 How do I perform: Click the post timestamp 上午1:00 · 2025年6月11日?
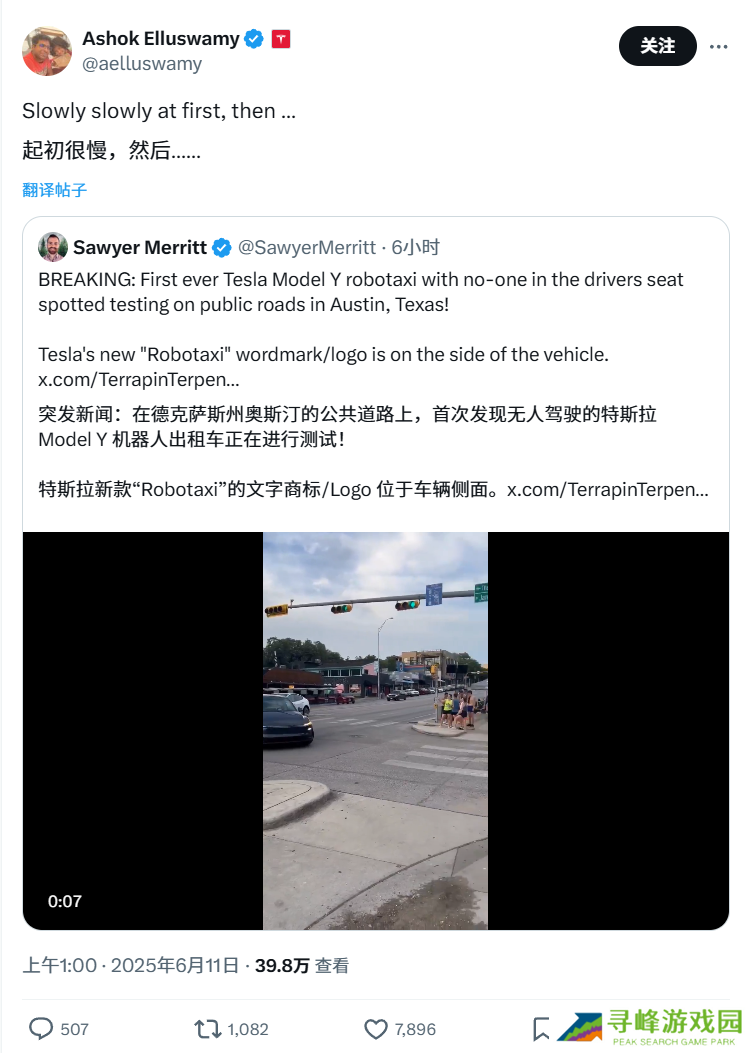click(131, 966)
